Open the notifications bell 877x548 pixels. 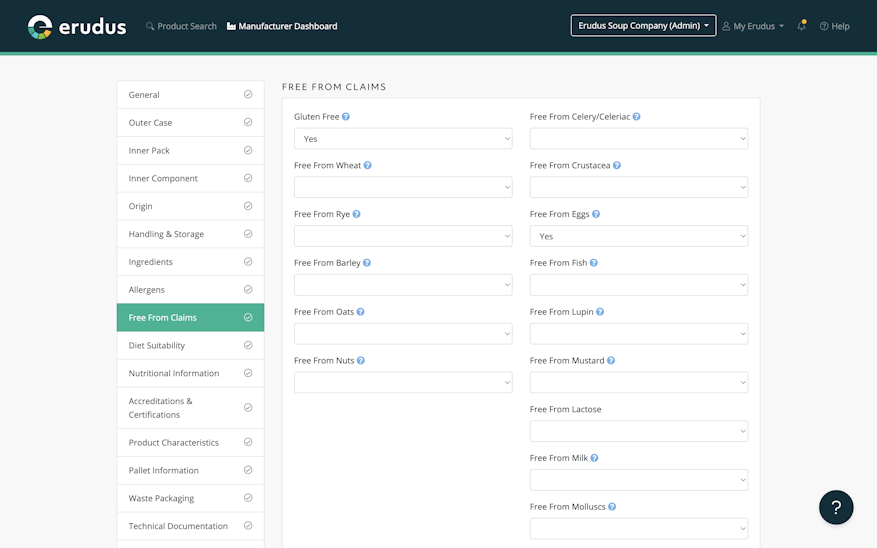point(801,26)
